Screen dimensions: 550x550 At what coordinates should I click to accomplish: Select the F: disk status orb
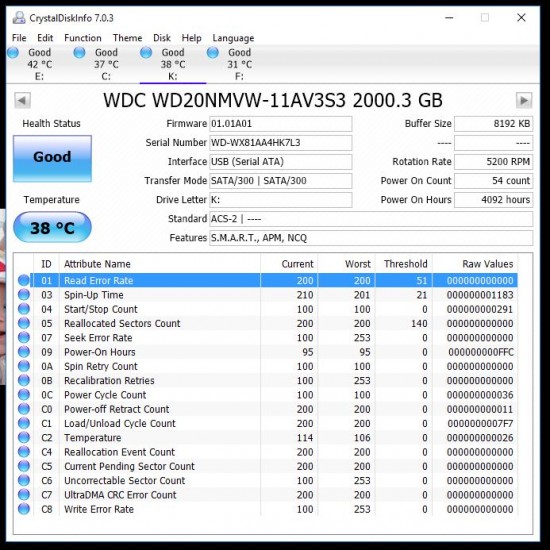(x=213, y=53)
